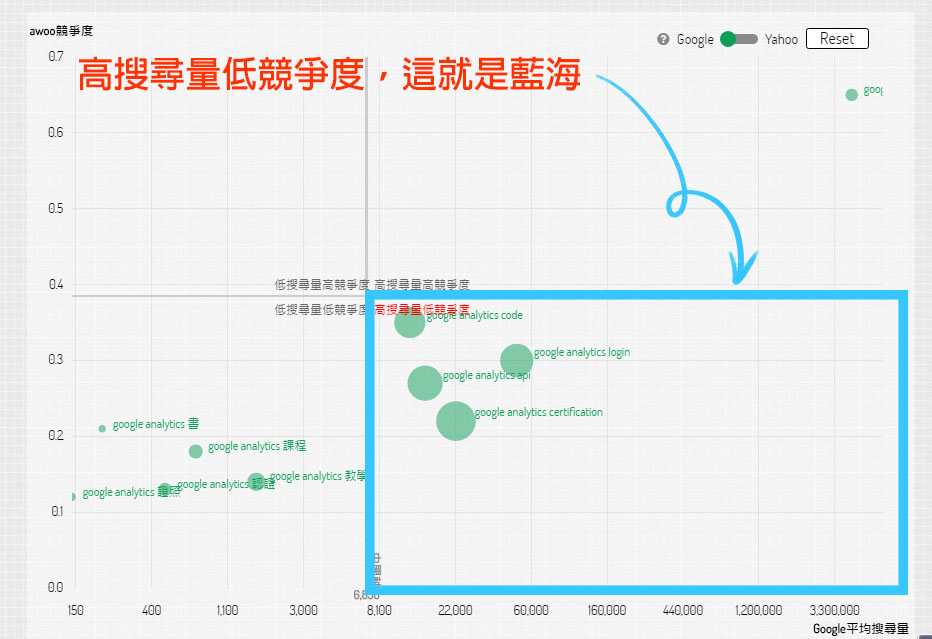Viewport: 932px width, 639px height.
Task: Click the 150 x-axis tick label
Action: coord(75,610)
